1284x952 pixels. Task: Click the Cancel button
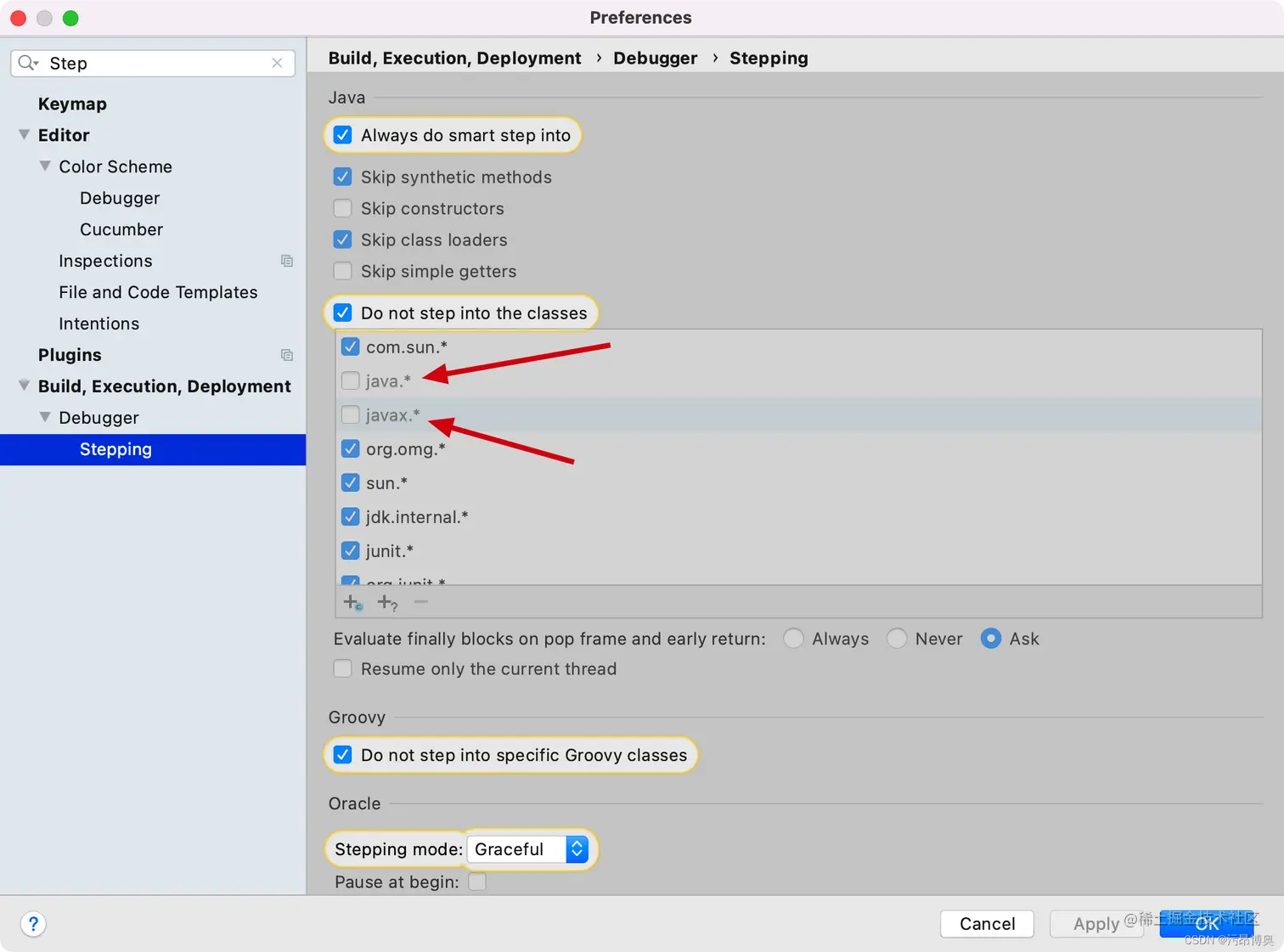[x=987, y=924]
